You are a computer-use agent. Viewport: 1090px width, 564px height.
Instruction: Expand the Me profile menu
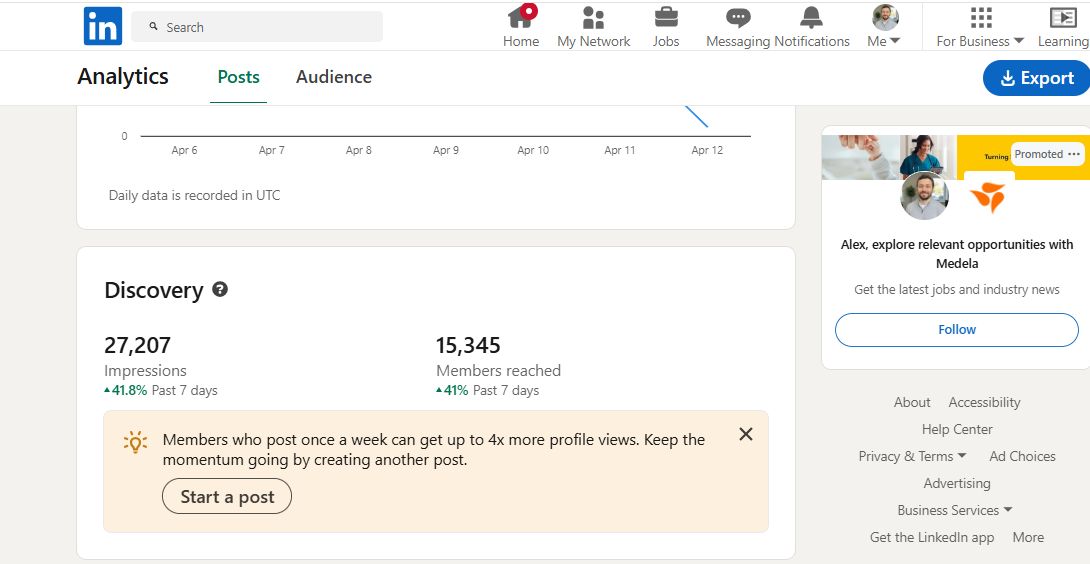884,26
